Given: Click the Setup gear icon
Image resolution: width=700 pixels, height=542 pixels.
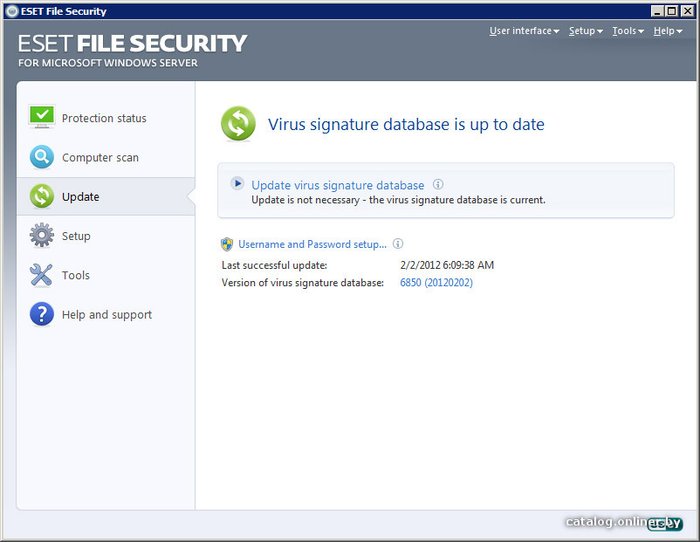Looking at the screenshot, I should 41,236.
